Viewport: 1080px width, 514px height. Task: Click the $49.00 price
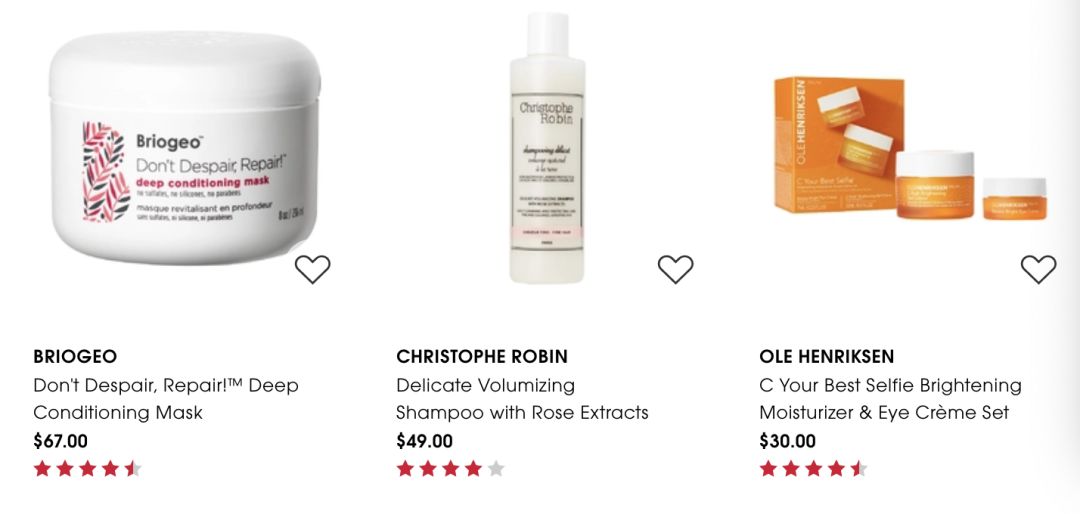[x=424, y=441]
